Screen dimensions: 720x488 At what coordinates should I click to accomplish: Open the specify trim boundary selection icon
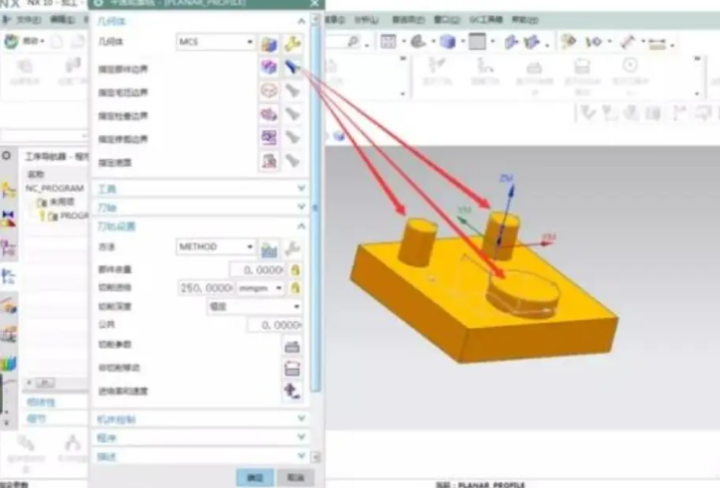tap(269, 137)
